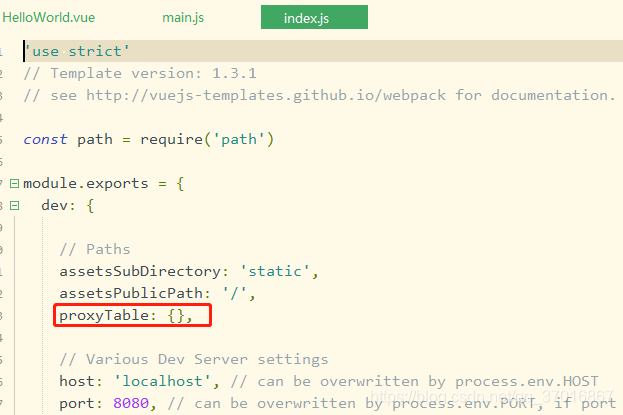
Task: Collapse the dev object fold marker
Action: pos(14,206)
